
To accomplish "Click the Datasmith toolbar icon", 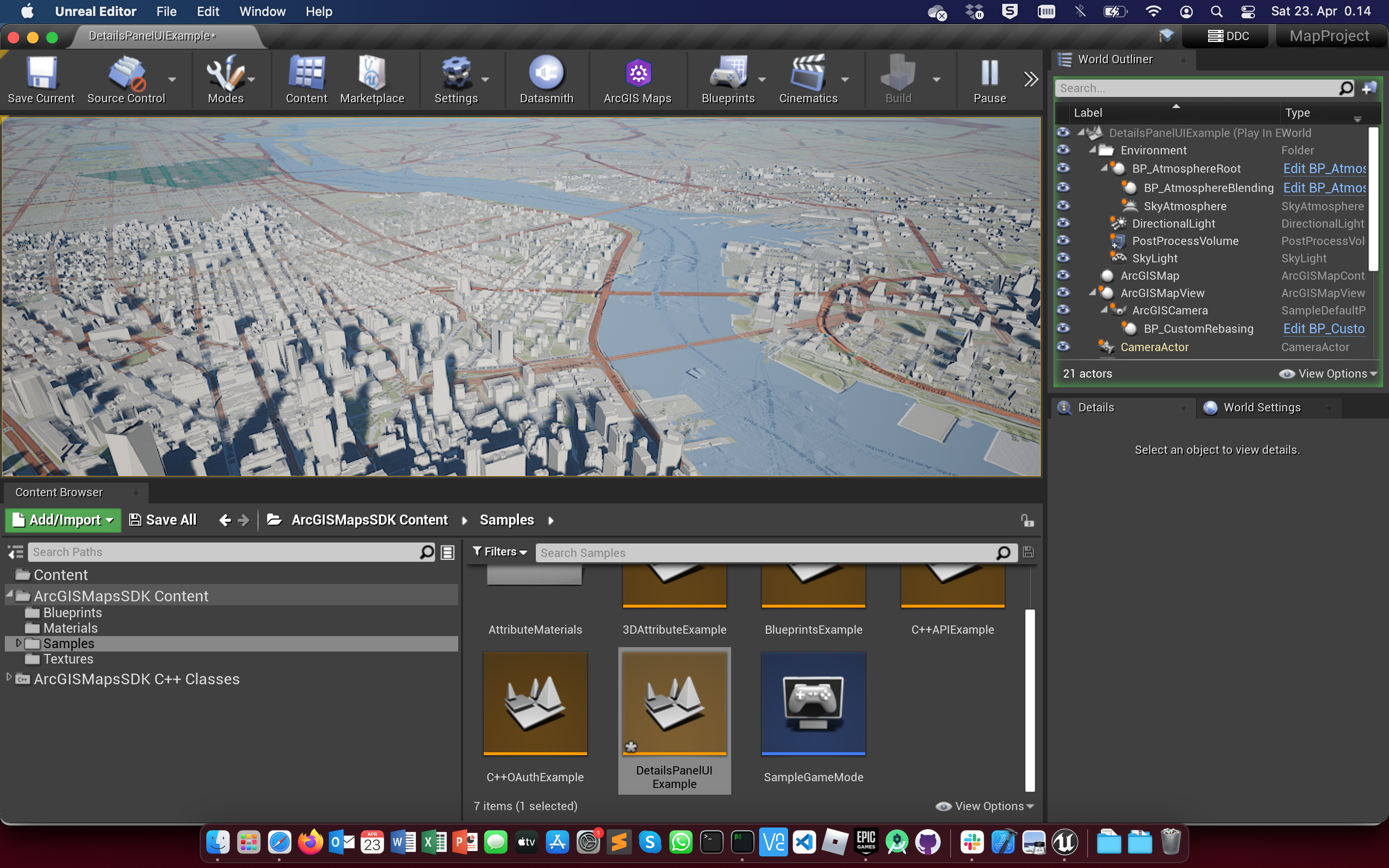I will pos(546,79).
